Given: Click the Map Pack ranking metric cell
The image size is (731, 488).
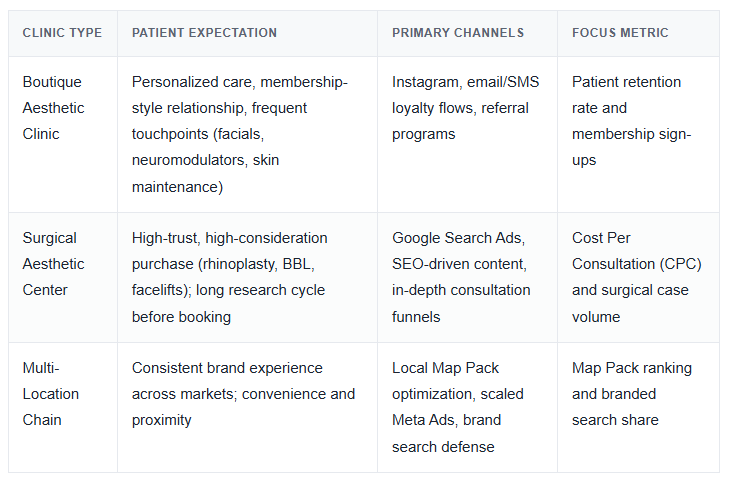Looking at the screenshot, I should pos(638,407).
